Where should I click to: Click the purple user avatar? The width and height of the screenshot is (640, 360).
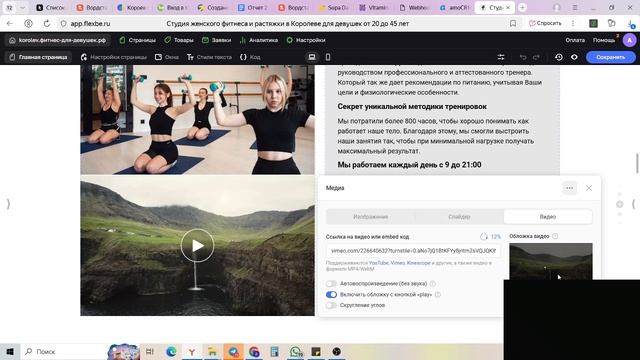[x=629, y=40]
